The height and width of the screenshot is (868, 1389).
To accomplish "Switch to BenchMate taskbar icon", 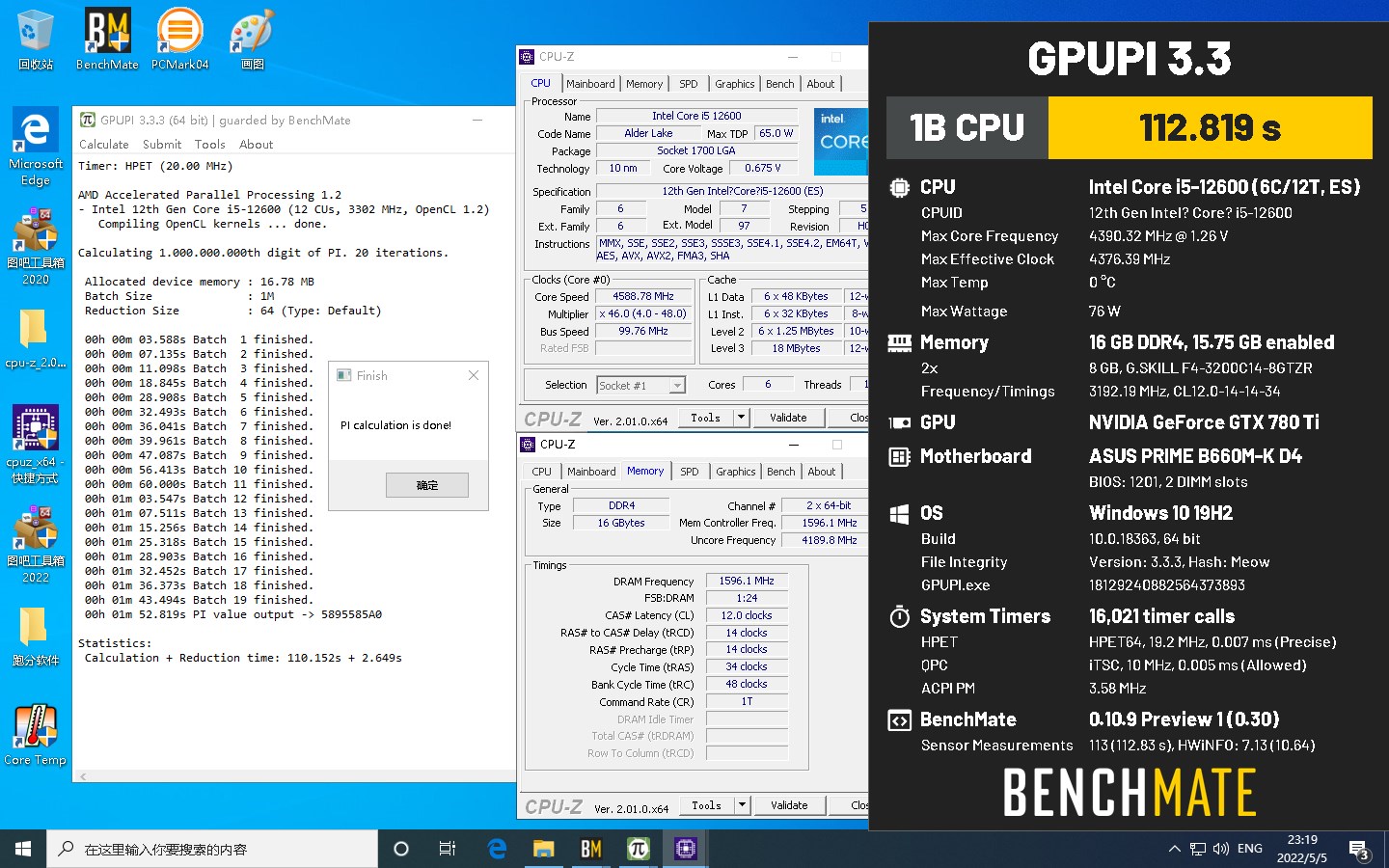I will click(x=590, y=849).
